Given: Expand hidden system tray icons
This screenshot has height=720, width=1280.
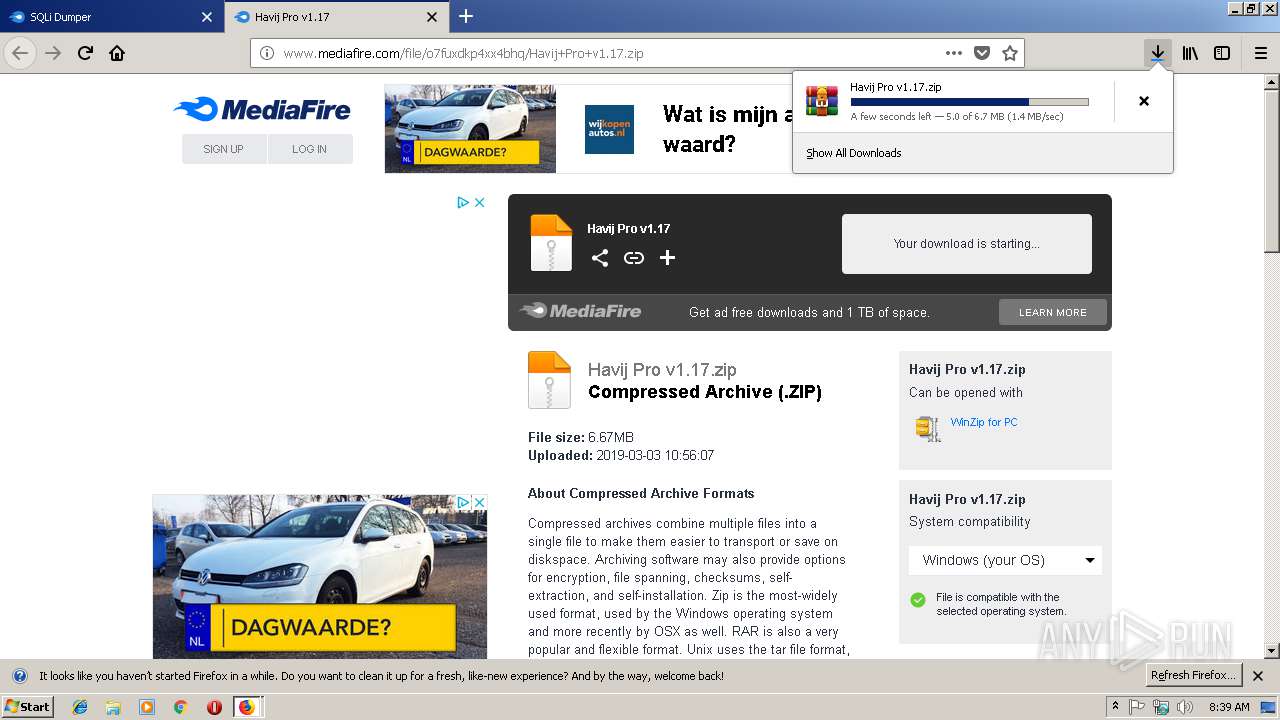Looking at the screenshot, I should (1116, 707).
